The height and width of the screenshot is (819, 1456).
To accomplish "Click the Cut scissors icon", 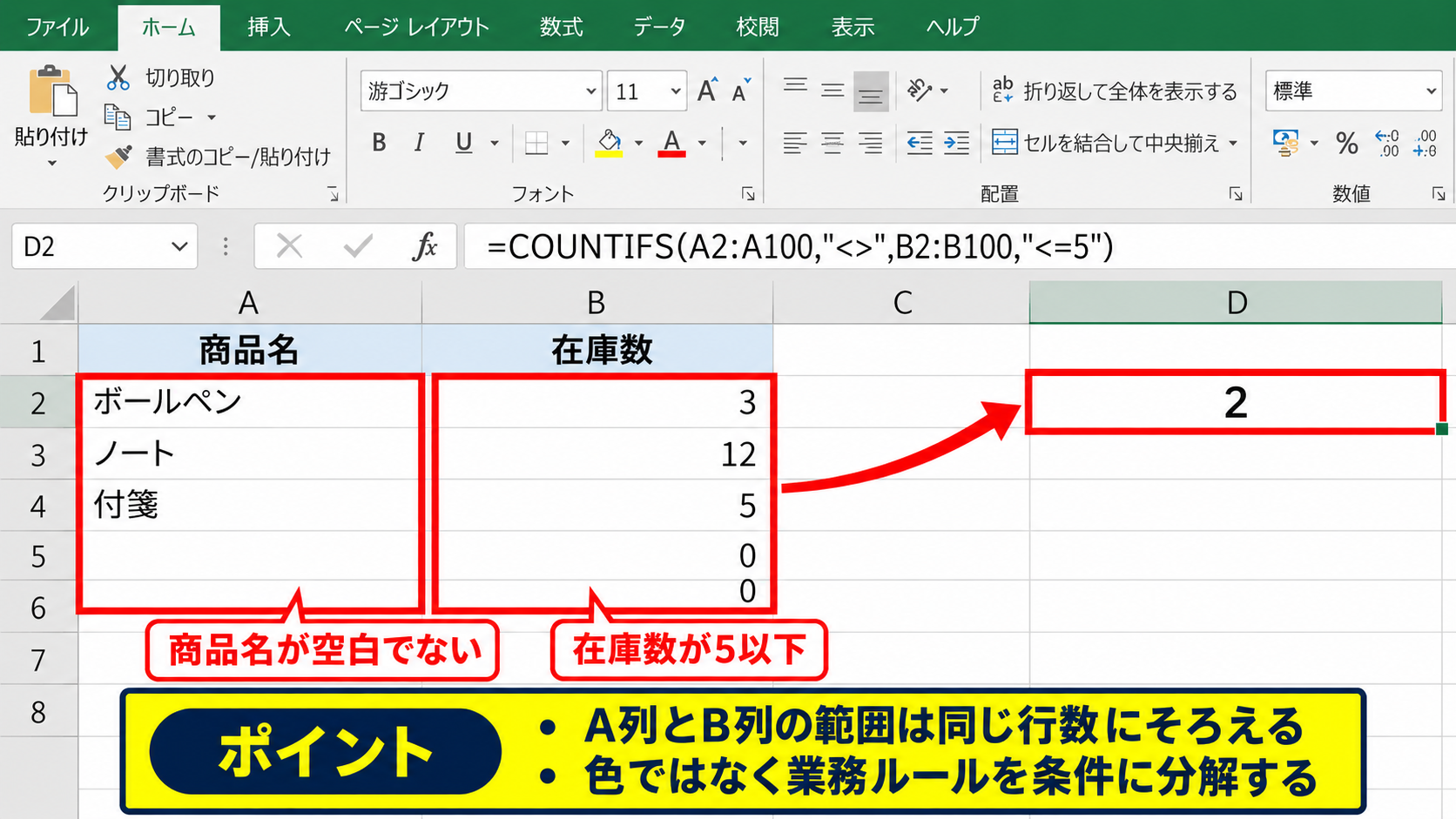I will click(x=118, y=77).
